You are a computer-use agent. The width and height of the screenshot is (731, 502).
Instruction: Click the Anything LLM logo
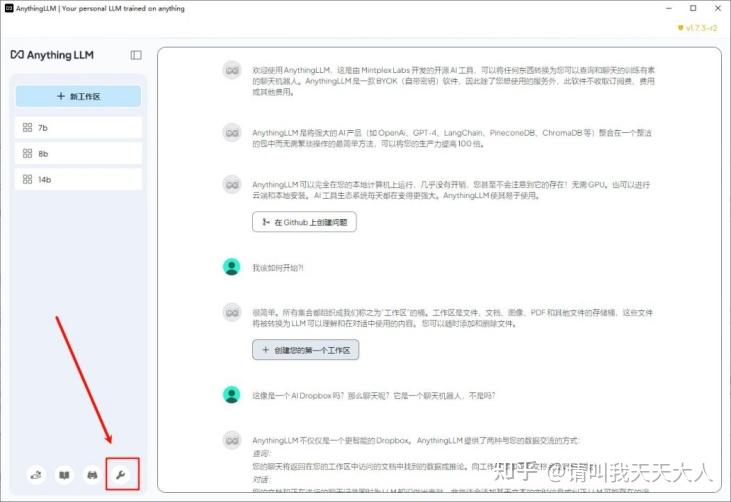[52, 55]
